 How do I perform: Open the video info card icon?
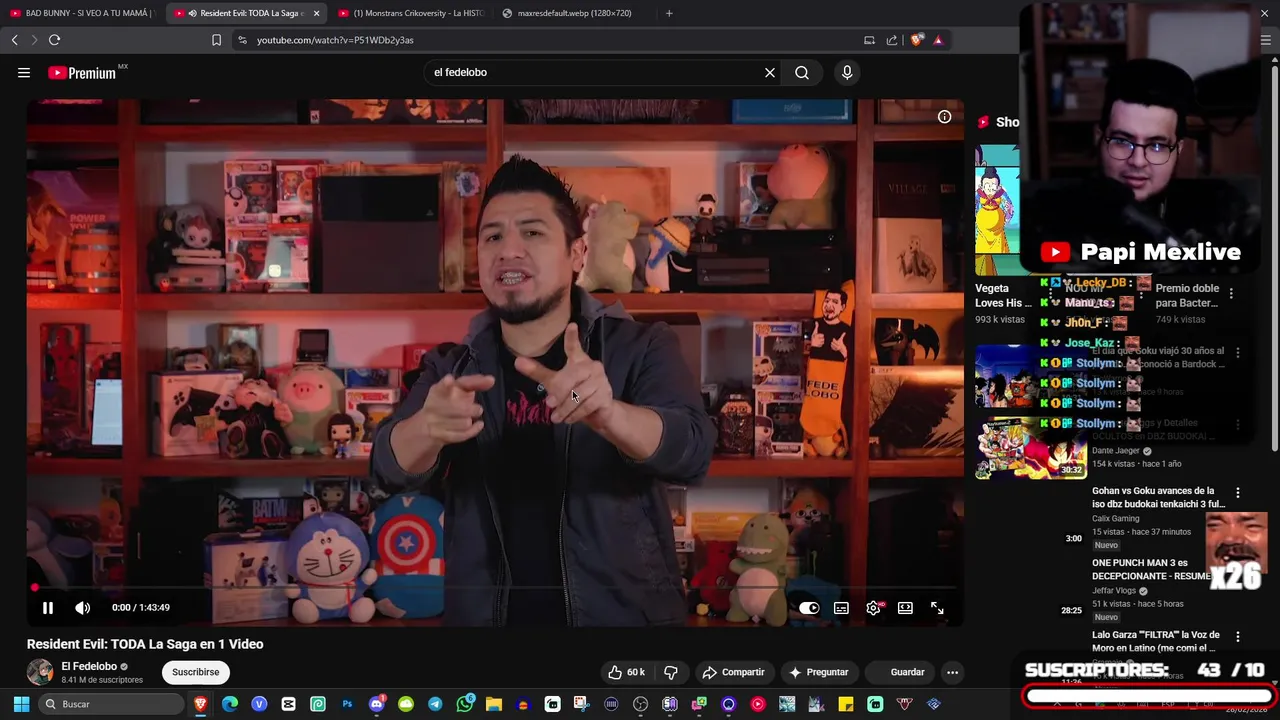[944, 117]
